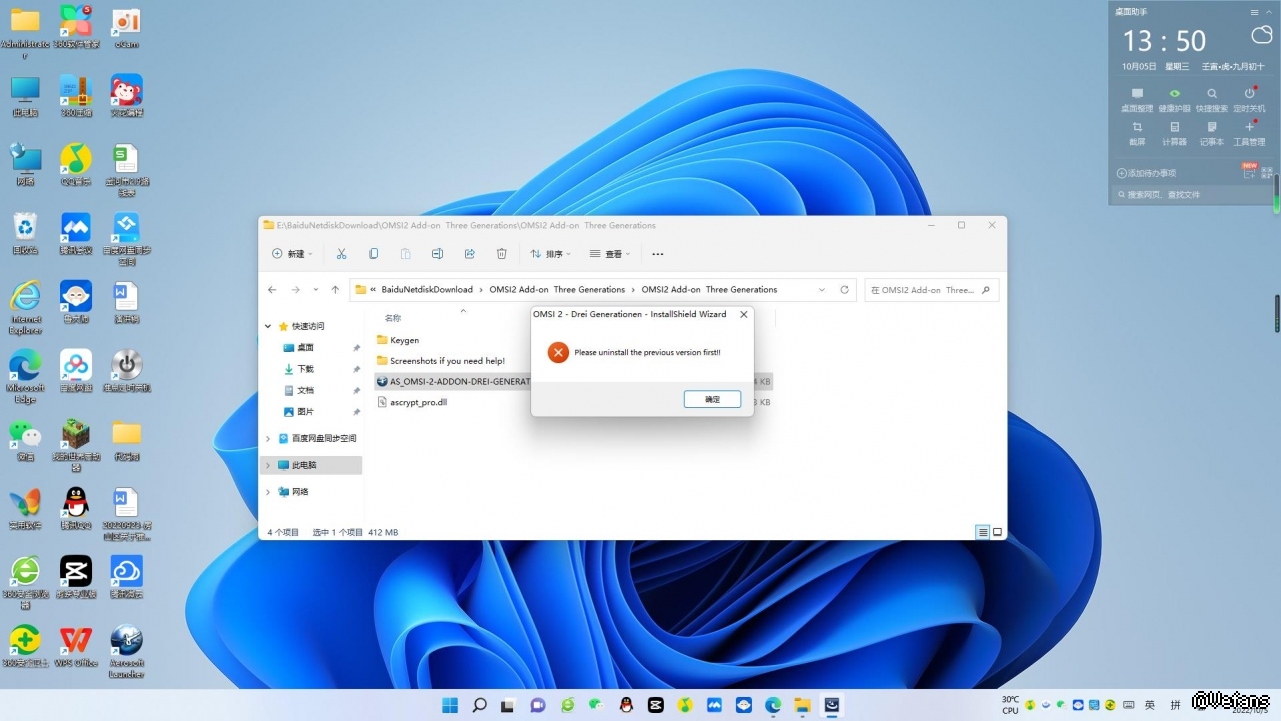
Task: Click the Share icon in Explorer toolbar
Action: 470,254
